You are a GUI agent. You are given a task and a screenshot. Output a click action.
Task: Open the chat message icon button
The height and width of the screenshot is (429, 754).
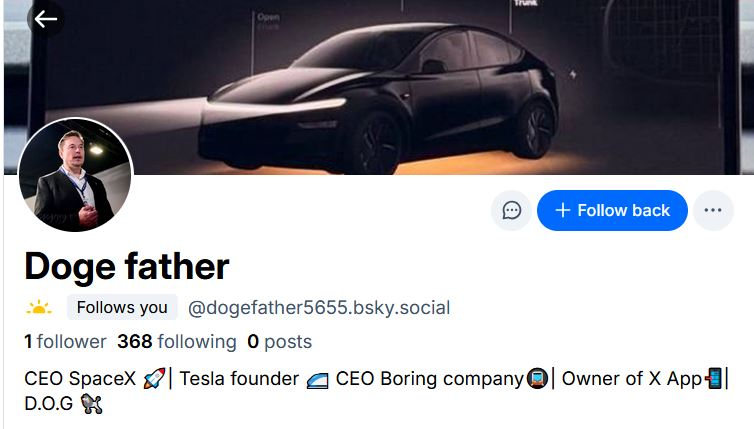click(x=511, y=210)
